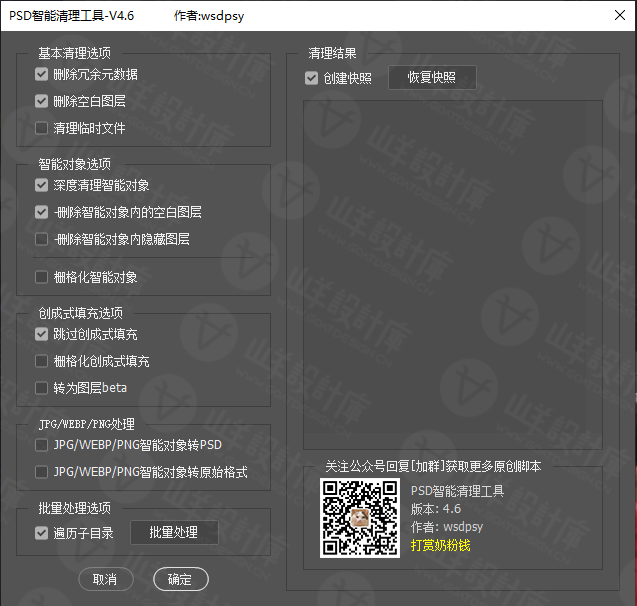Check JPG/WEBP/PNG智能对象转原始格式 option

[41, 472]
